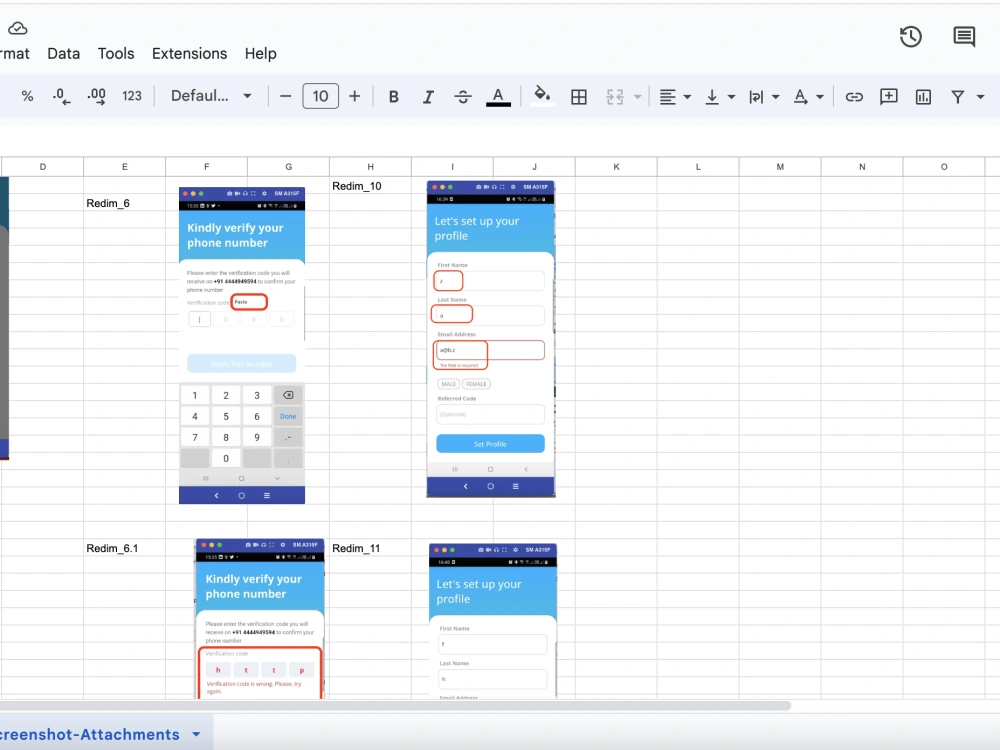
Task: Open the comments panel icon
Action: pos(964,36)
